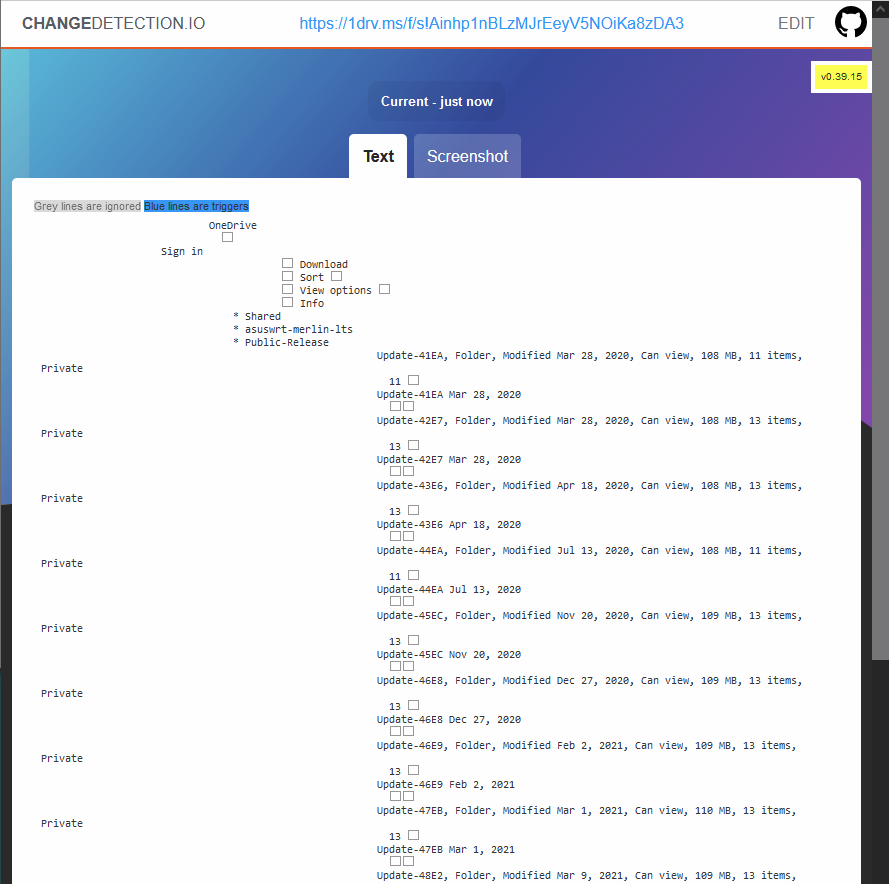
Task: Click the '* asuswrt-merlin-lts' list line
Action: click(x=293, y=329)
